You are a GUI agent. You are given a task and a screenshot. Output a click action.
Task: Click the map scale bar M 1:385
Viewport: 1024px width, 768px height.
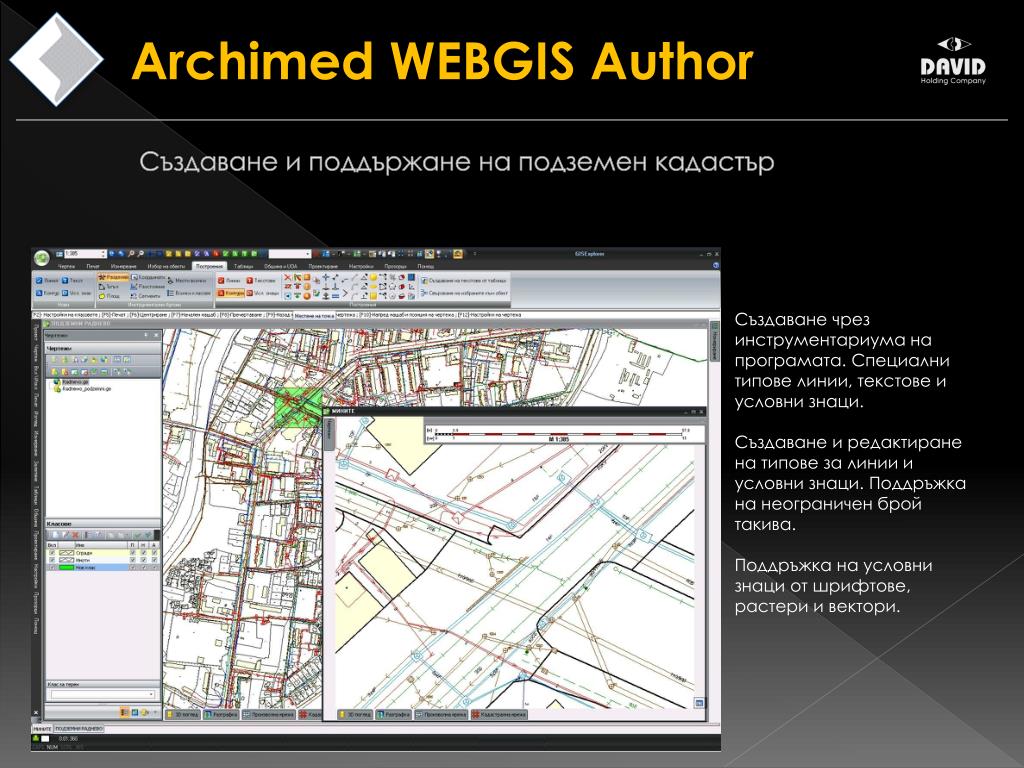point(565,434)
